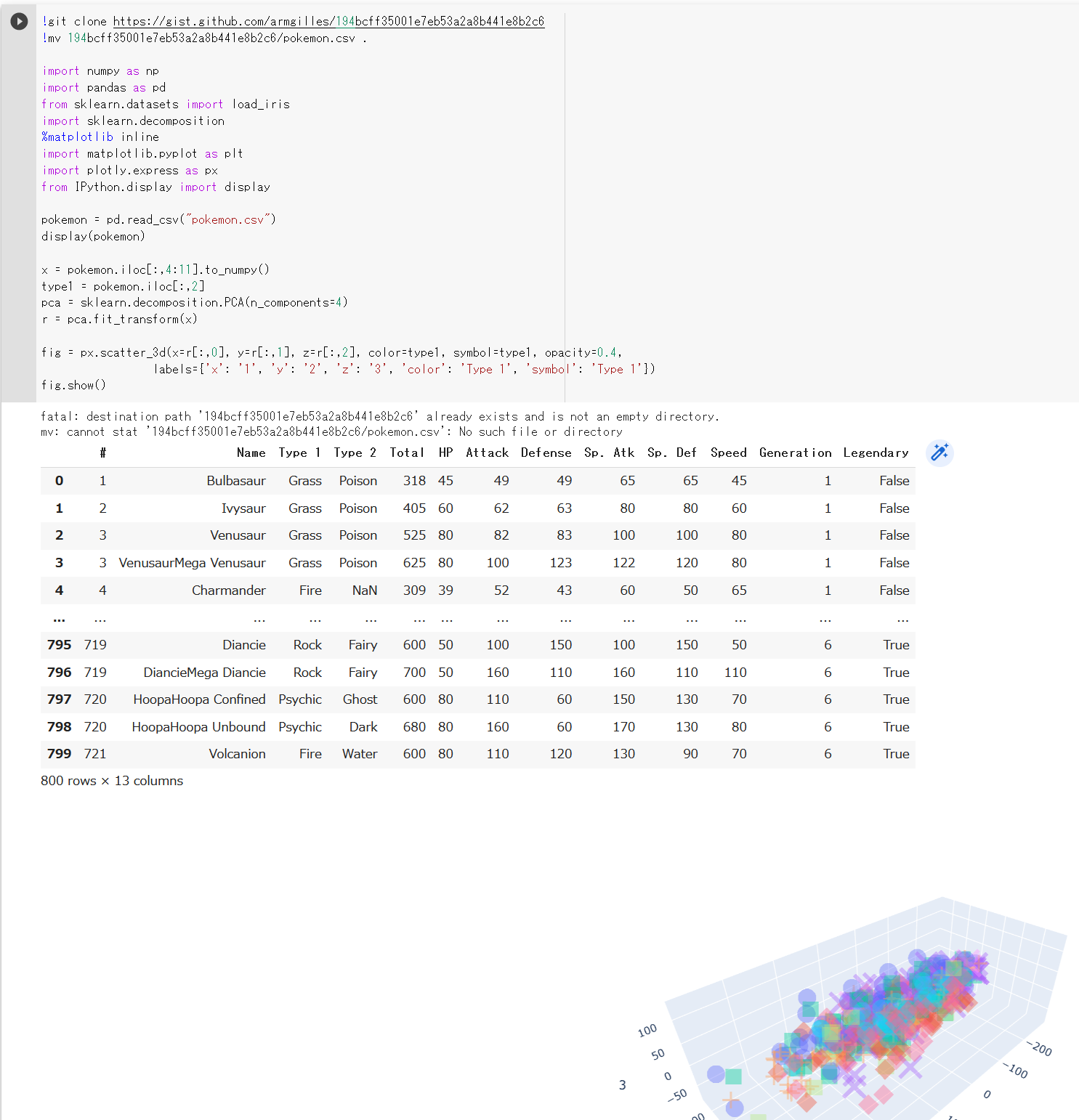
Task: Run the code cell
Action: coord(19,22)
